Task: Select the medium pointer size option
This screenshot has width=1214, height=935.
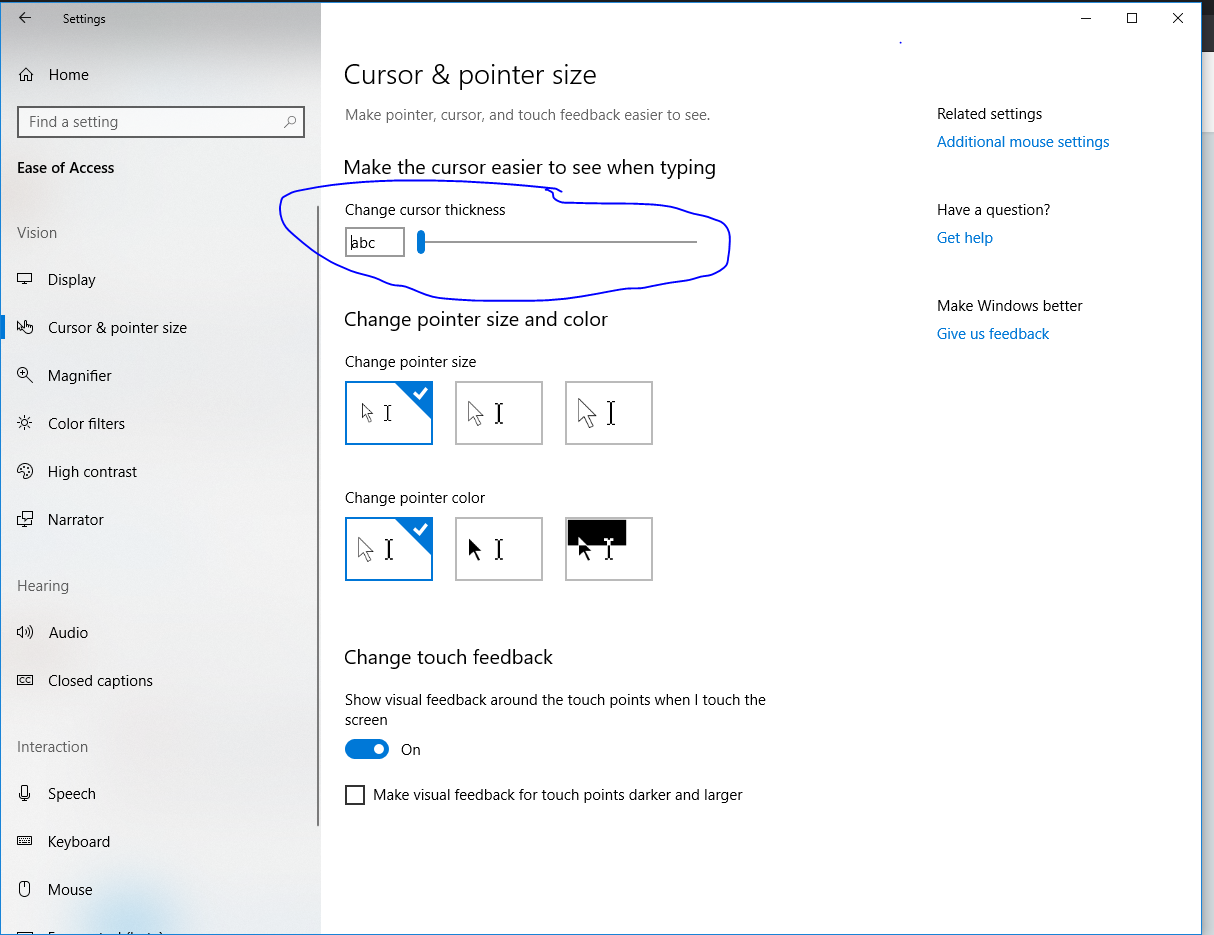Action: click(x=499, y=413)
